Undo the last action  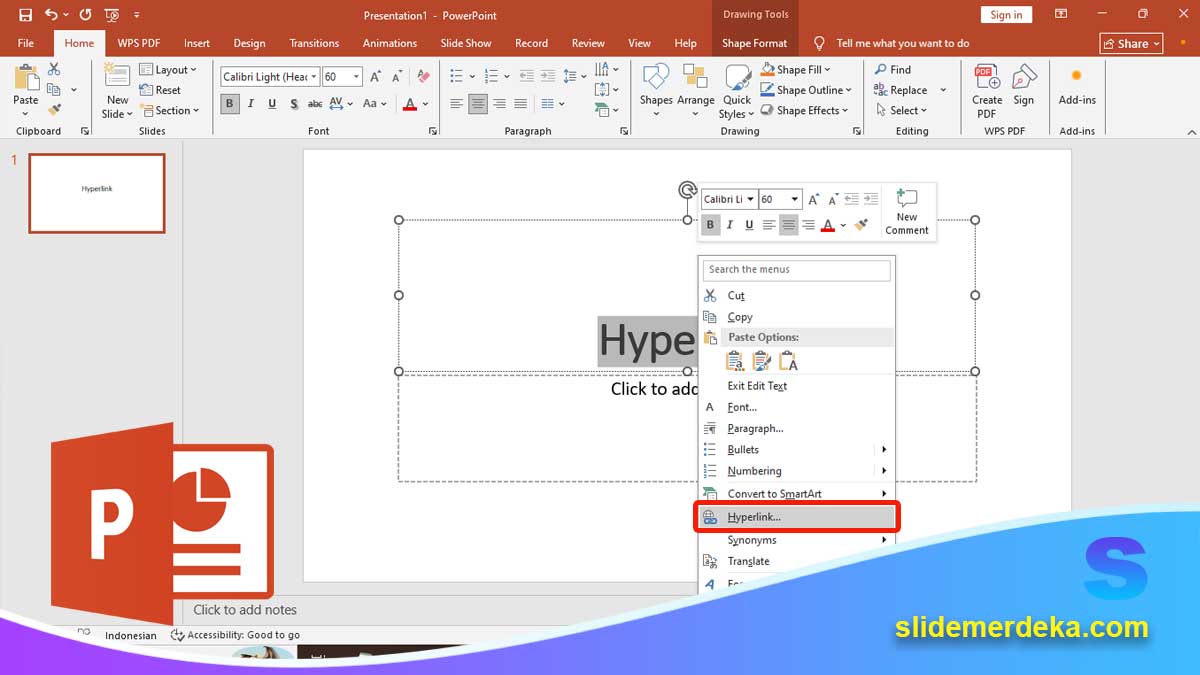(x=51, y=15)
